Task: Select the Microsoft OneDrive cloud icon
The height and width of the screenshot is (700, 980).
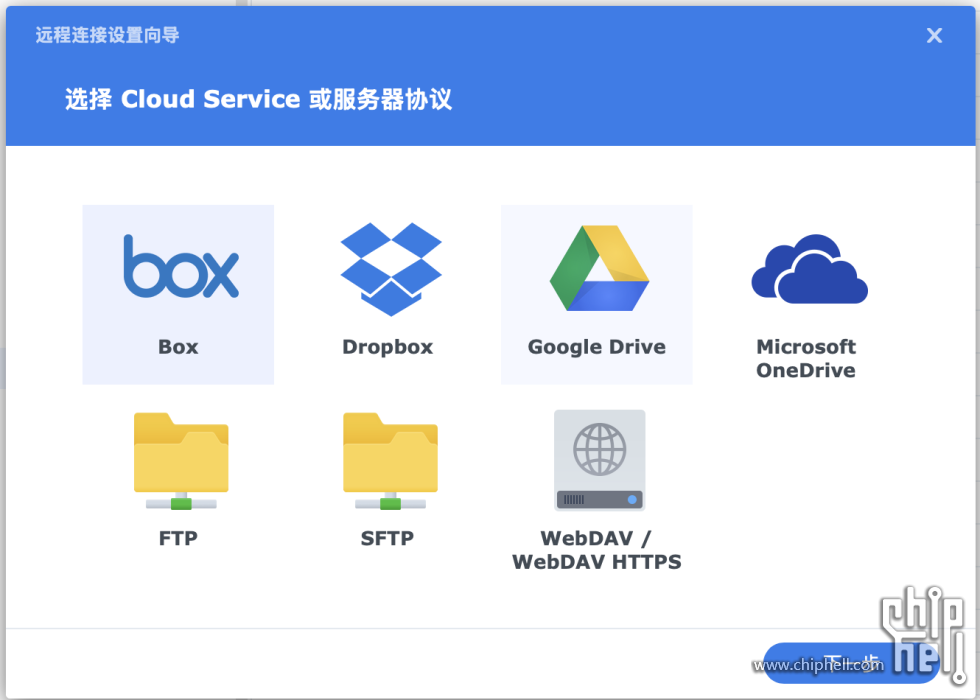Action: click(809, 270)
